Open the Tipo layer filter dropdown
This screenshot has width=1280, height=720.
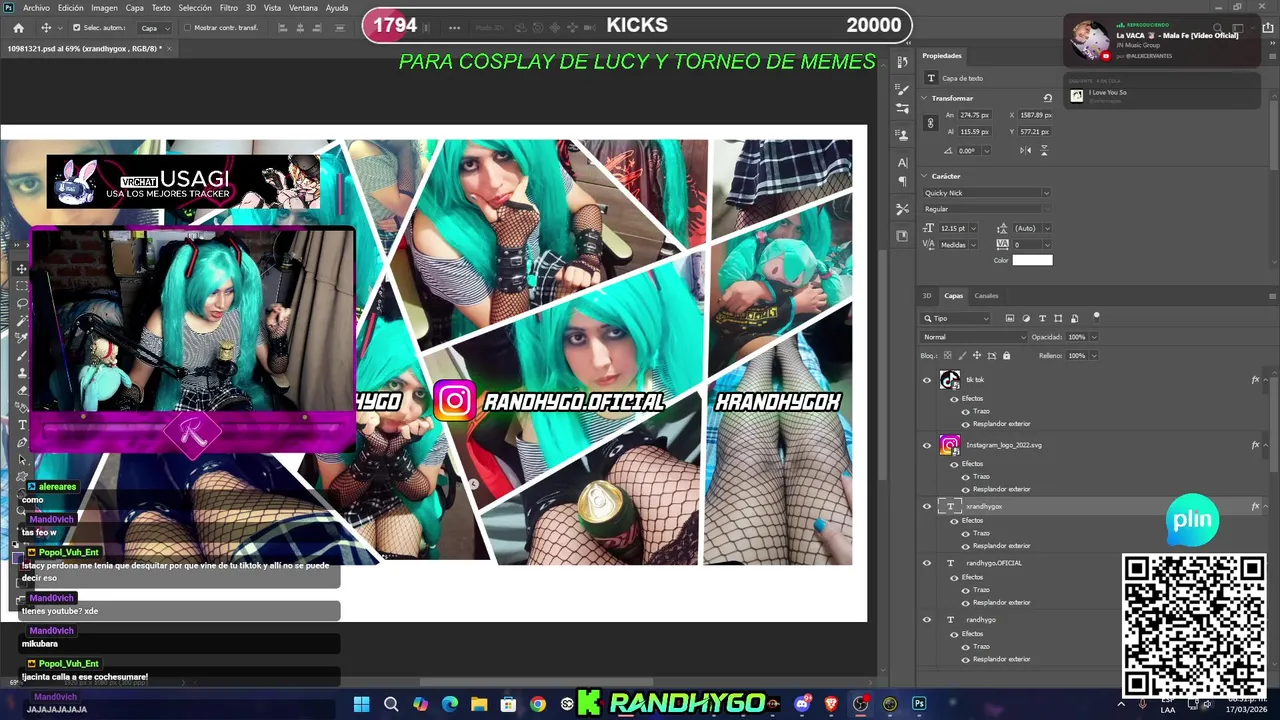[x=956, y=318]
